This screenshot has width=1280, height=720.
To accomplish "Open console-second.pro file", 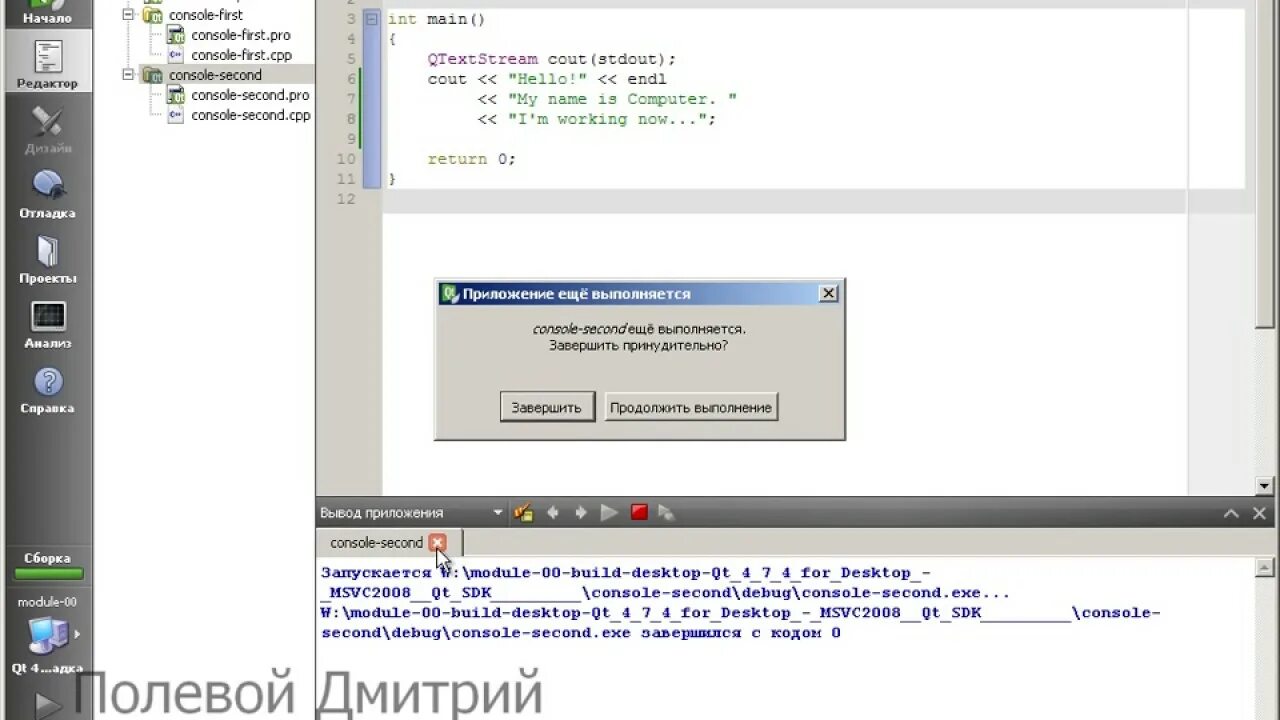I will [250, 95].
